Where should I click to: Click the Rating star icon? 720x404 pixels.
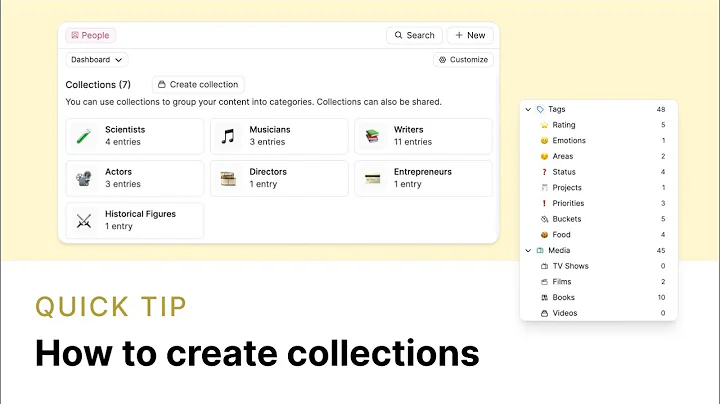tap(544, 125)
